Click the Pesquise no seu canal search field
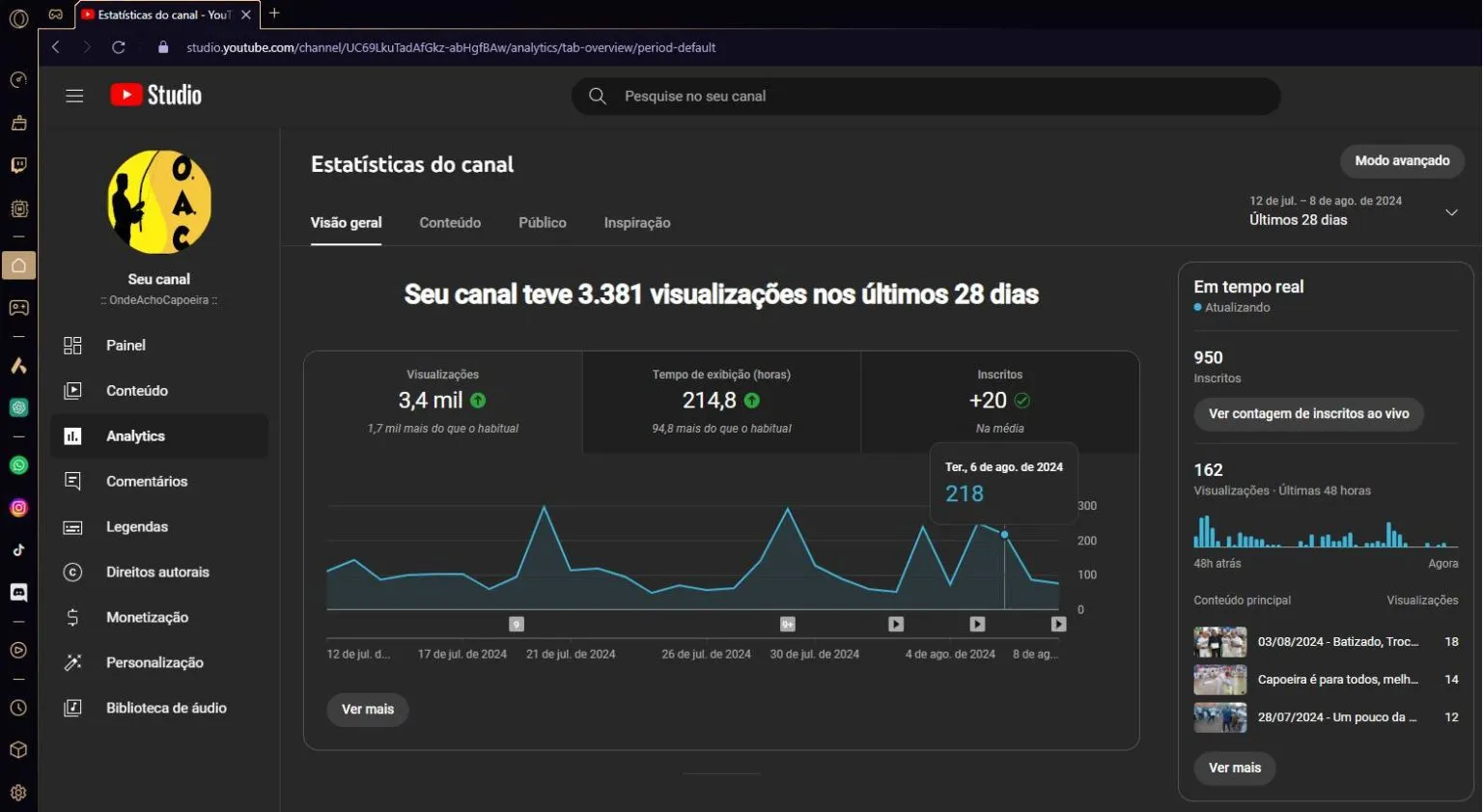This screenshot has height=812, width=1483. click(925, 97)
